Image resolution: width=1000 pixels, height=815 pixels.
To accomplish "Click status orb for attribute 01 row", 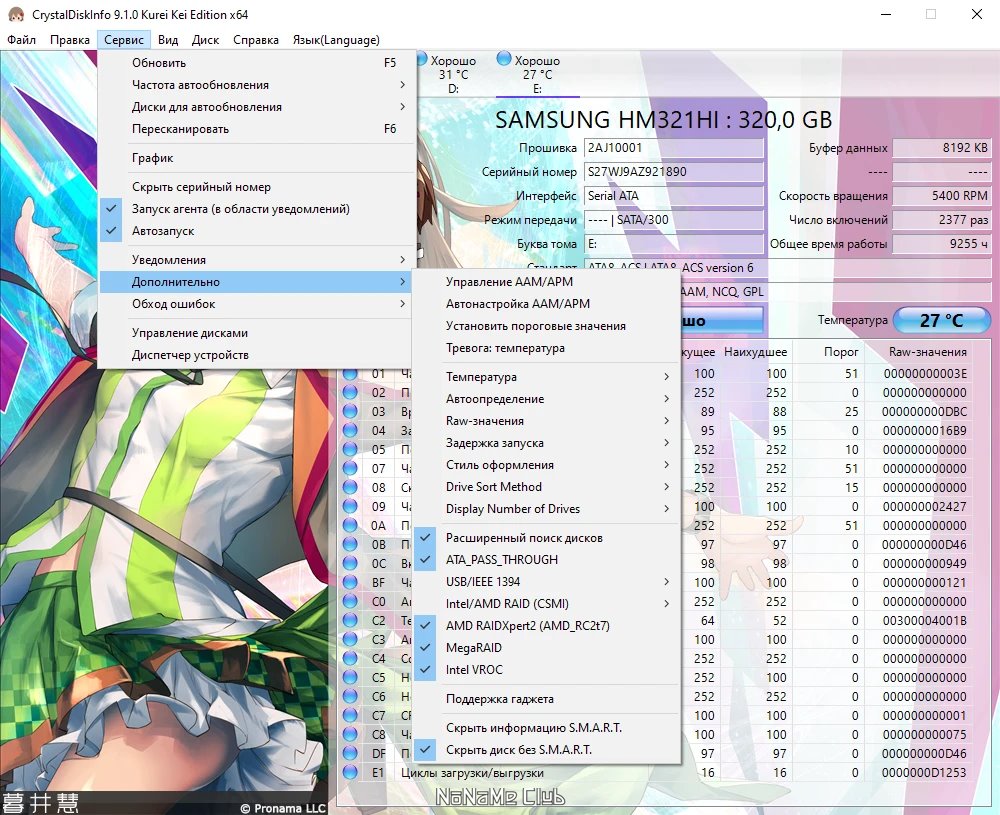I will click(x=350, y=373).
